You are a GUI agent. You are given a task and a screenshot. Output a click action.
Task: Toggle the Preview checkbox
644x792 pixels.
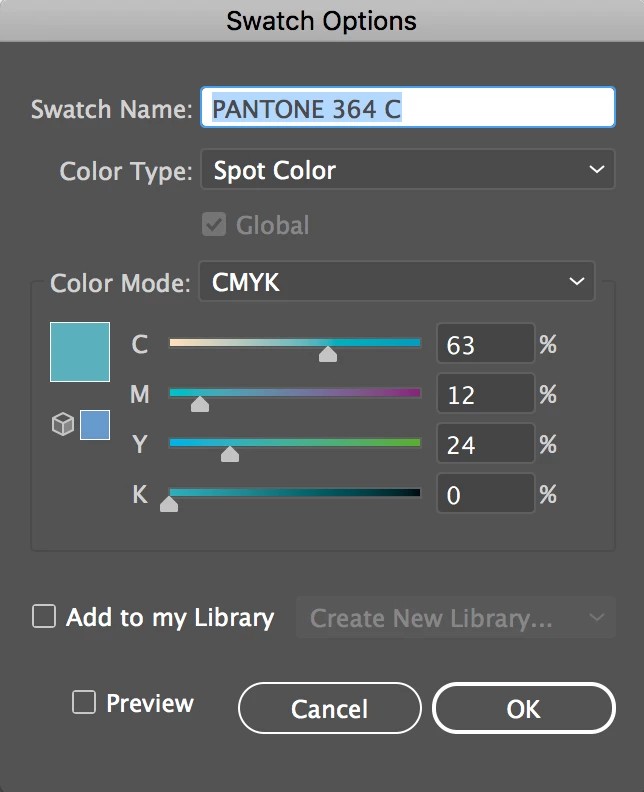(84, 703)
